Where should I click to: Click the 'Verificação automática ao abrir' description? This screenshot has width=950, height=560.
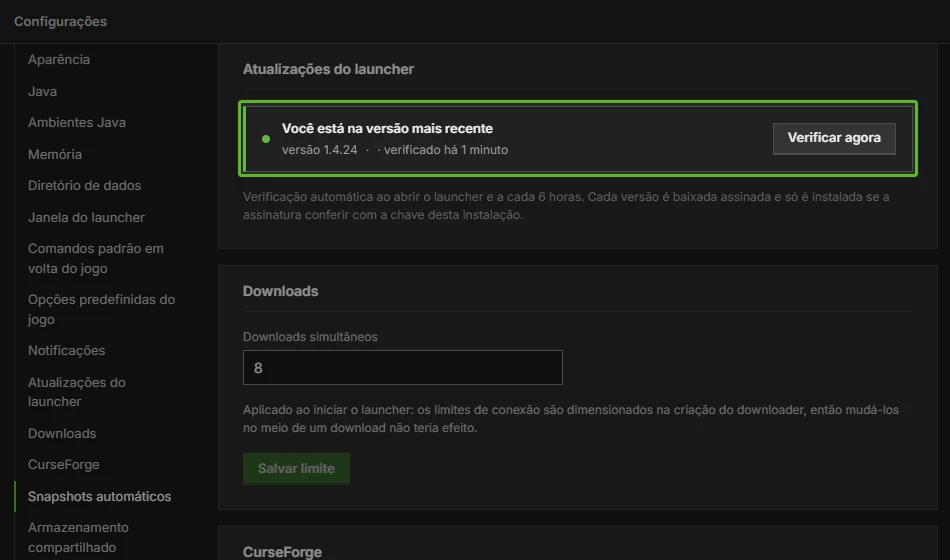[566, 205]
